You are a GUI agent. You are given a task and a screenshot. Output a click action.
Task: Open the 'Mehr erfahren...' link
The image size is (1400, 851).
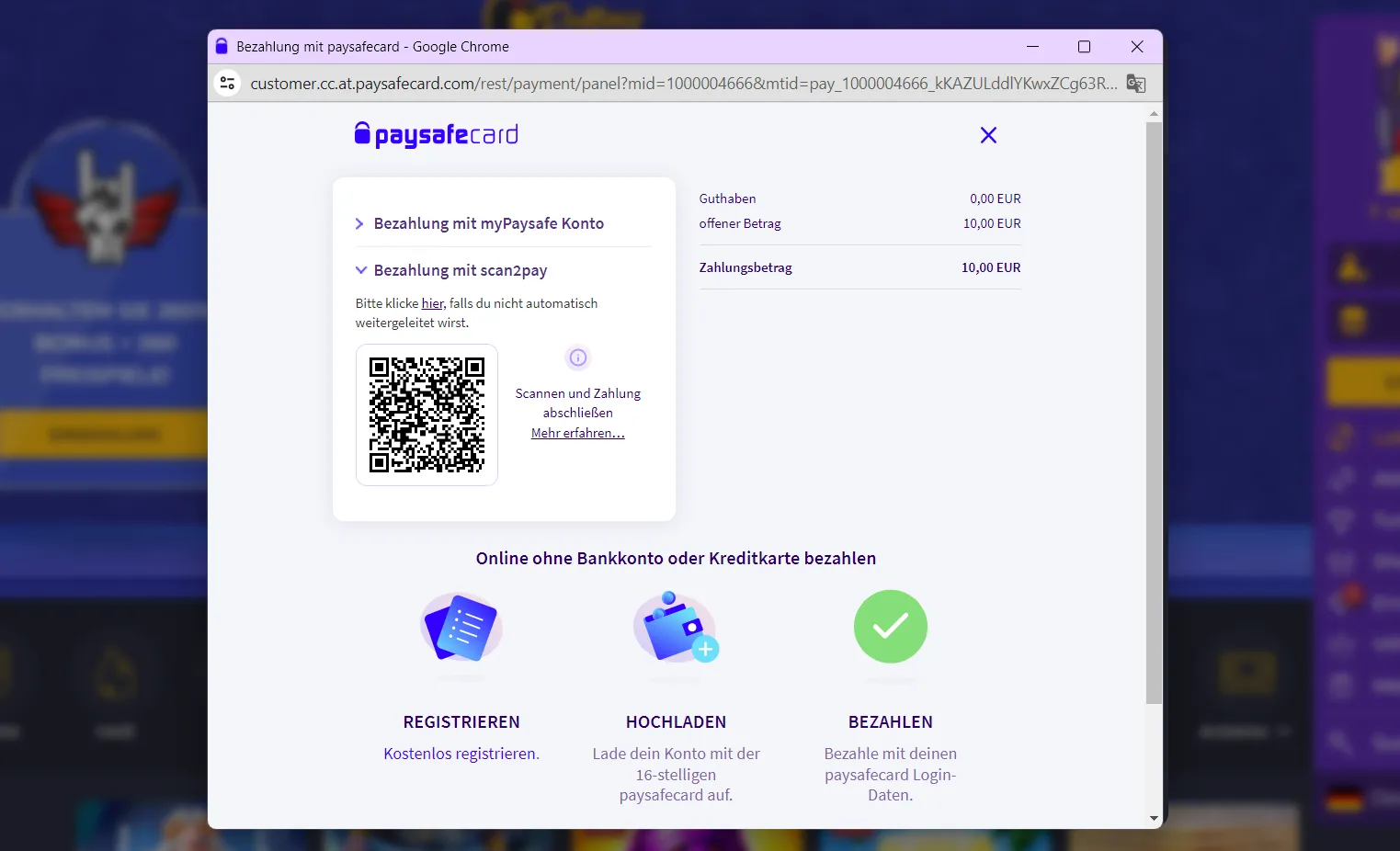point(577,432)
